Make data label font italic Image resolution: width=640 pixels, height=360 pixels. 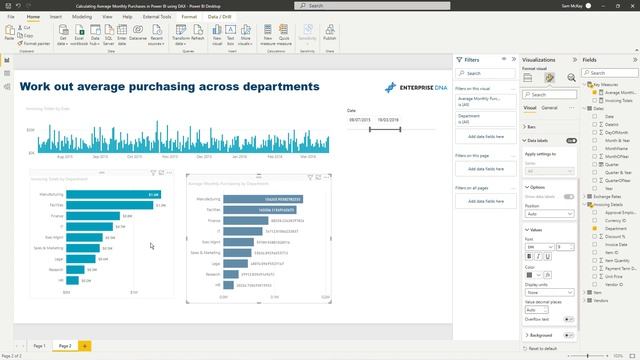538,256
